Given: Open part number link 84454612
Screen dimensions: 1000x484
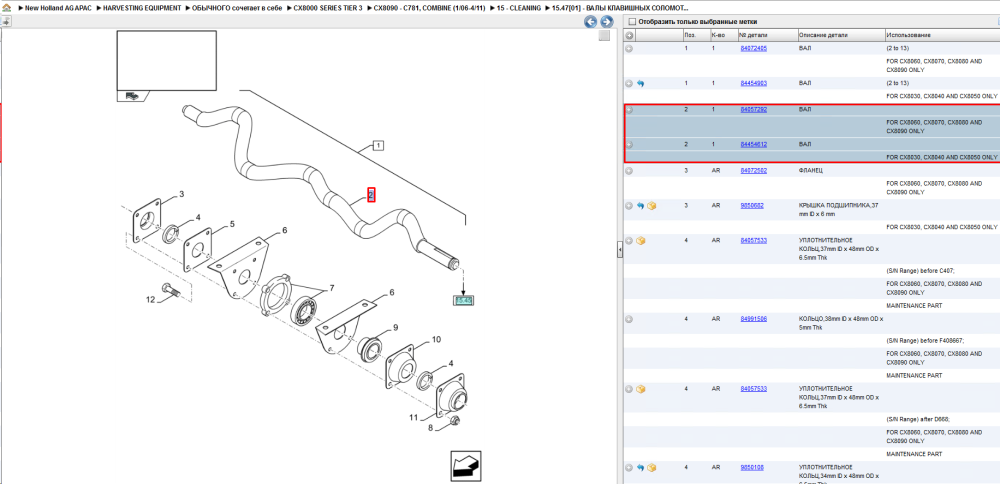Looking at the screenshot, I should (x=753, y=145).
